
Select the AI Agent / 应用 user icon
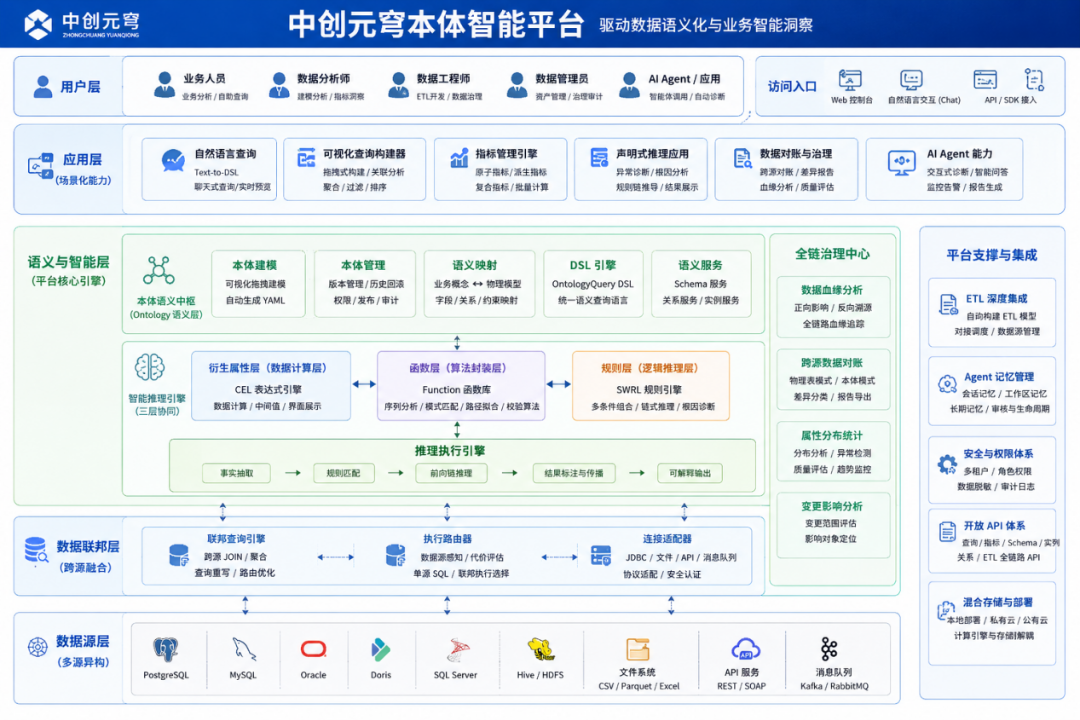tap(629, 85)
